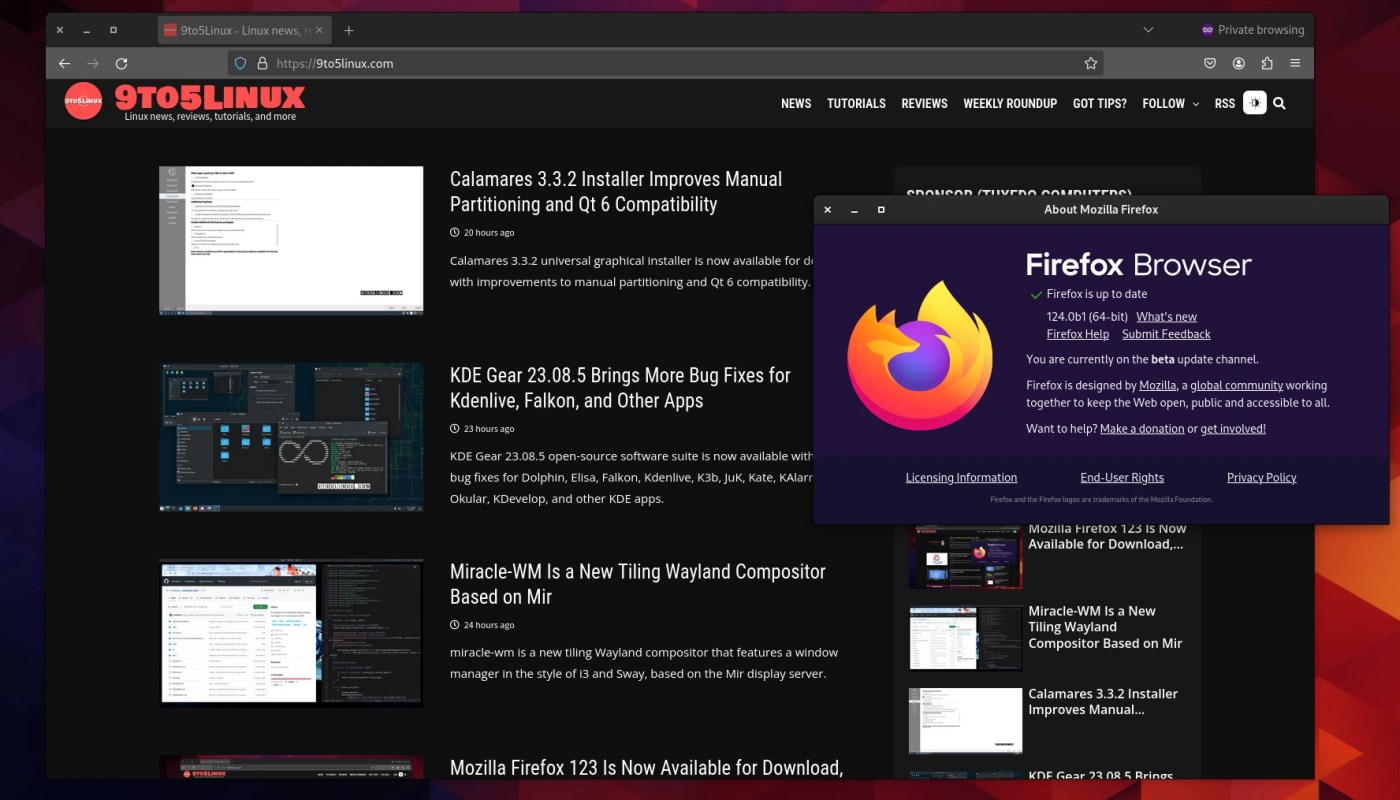The height and width of the screenshot is (800, 1400).
Task: Bookmark this page with the star icon
Action: point(1091,63)
